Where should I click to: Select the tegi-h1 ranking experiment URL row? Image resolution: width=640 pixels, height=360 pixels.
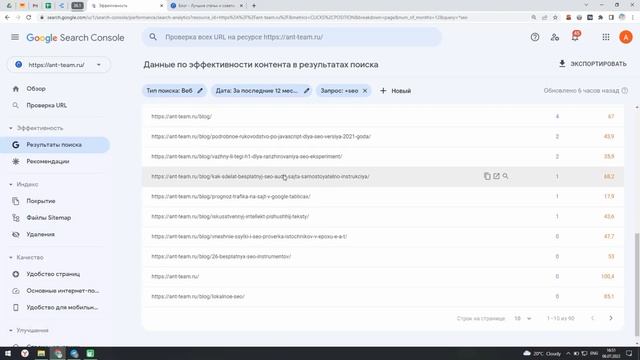383,156
